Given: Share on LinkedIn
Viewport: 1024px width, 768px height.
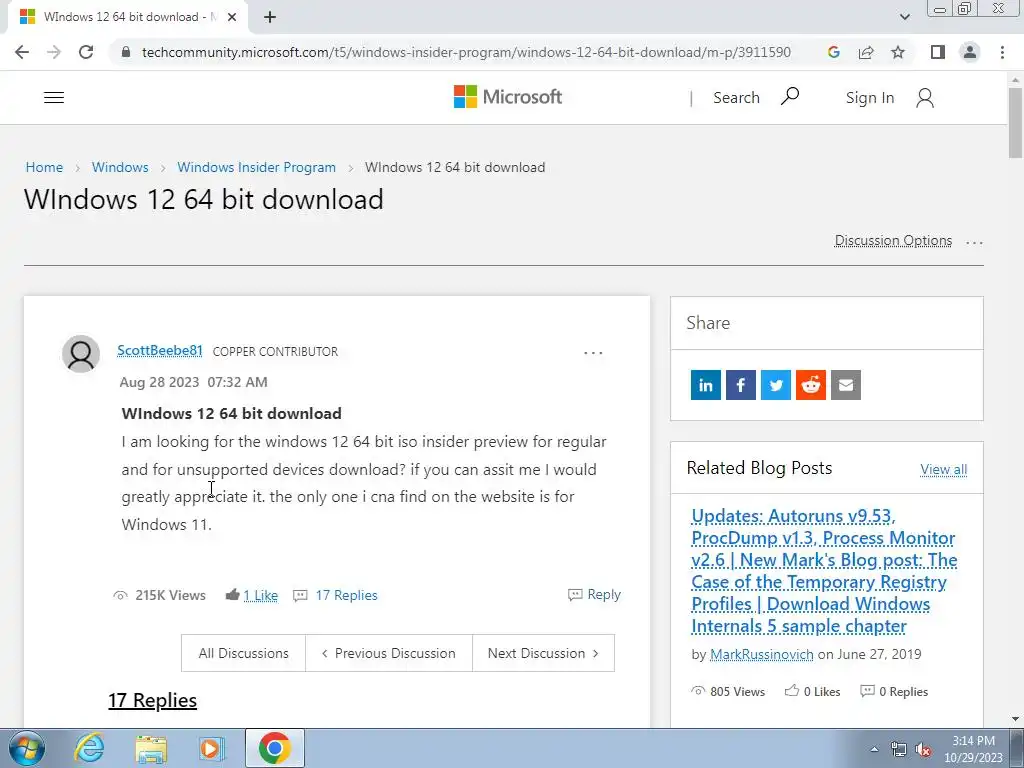Looking at the screenshot, I should [x=705, y=385].
